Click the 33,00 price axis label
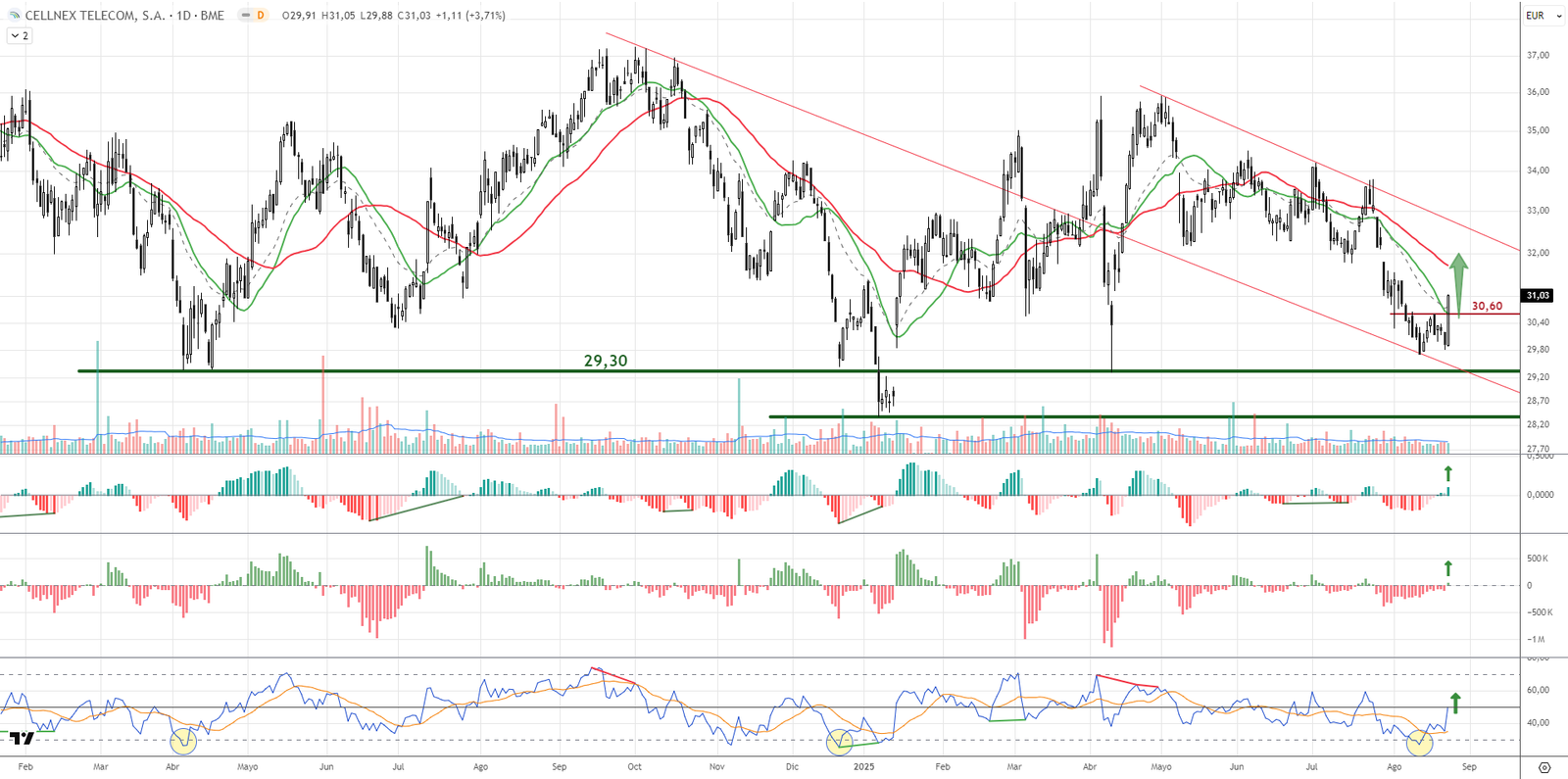 coord(1538,211)
